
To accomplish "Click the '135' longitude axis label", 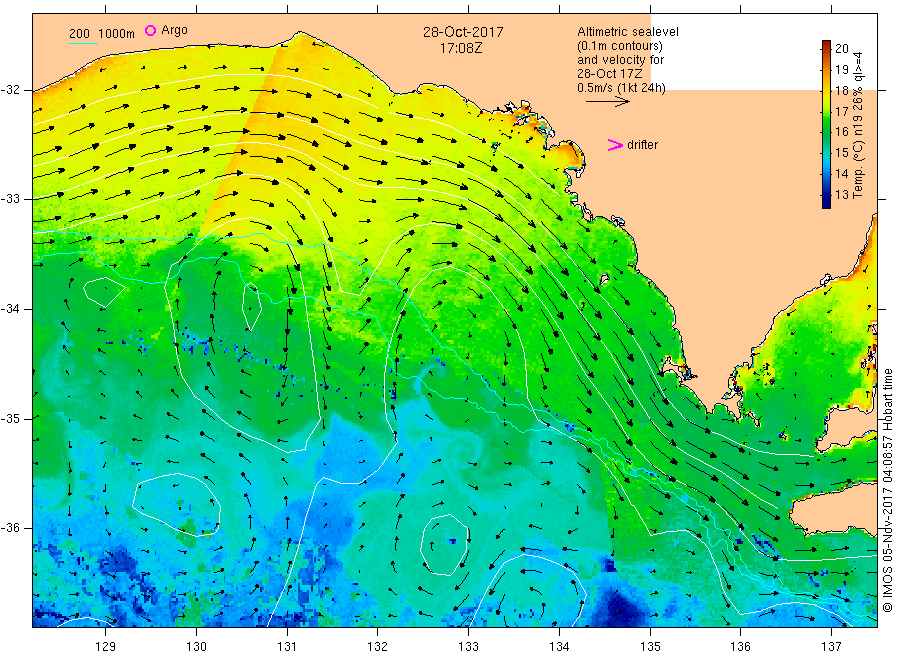I will [650, 647].
